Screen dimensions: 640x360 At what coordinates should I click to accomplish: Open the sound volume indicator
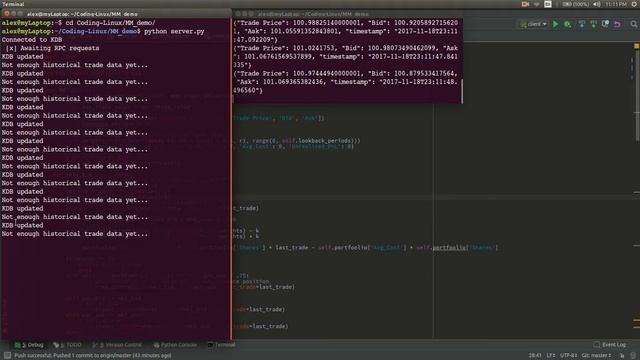(596, 4)
